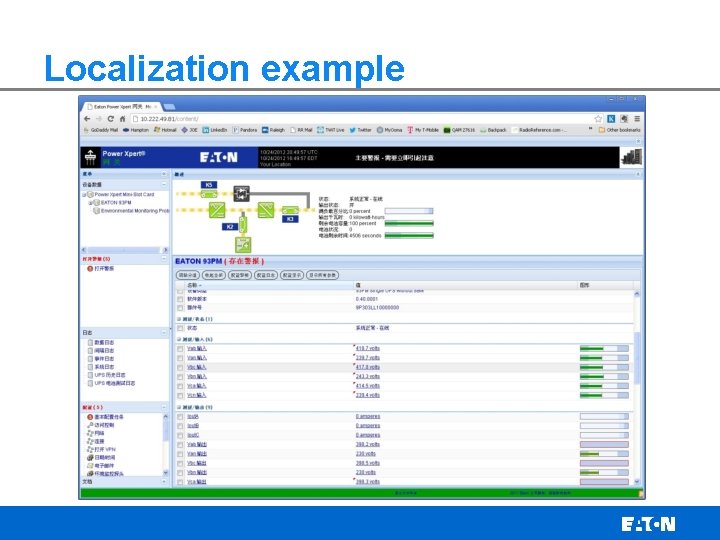
Task: Click the red alarm icon under open alarms
Action: [x=90, y=269]
